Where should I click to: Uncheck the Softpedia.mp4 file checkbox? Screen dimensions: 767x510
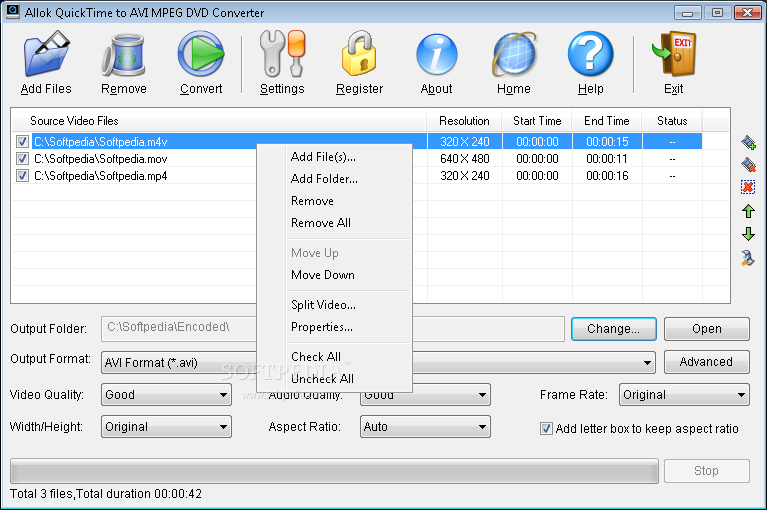22,176
